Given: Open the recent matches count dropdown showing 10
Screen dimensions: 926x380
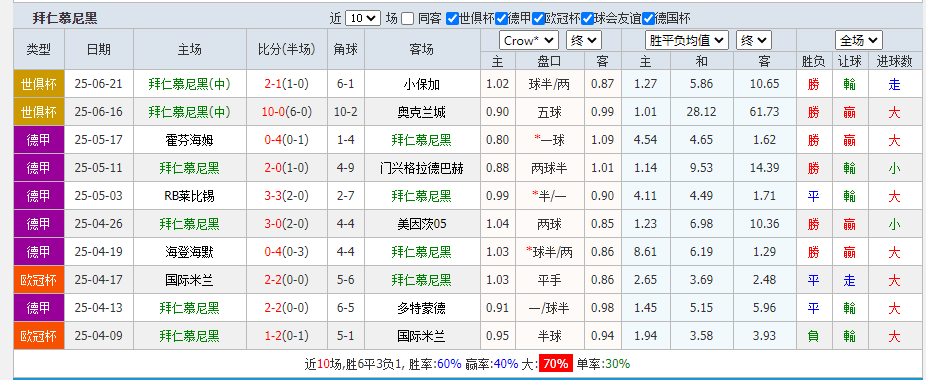Looking at the screenshot, I should pos(363,18).
